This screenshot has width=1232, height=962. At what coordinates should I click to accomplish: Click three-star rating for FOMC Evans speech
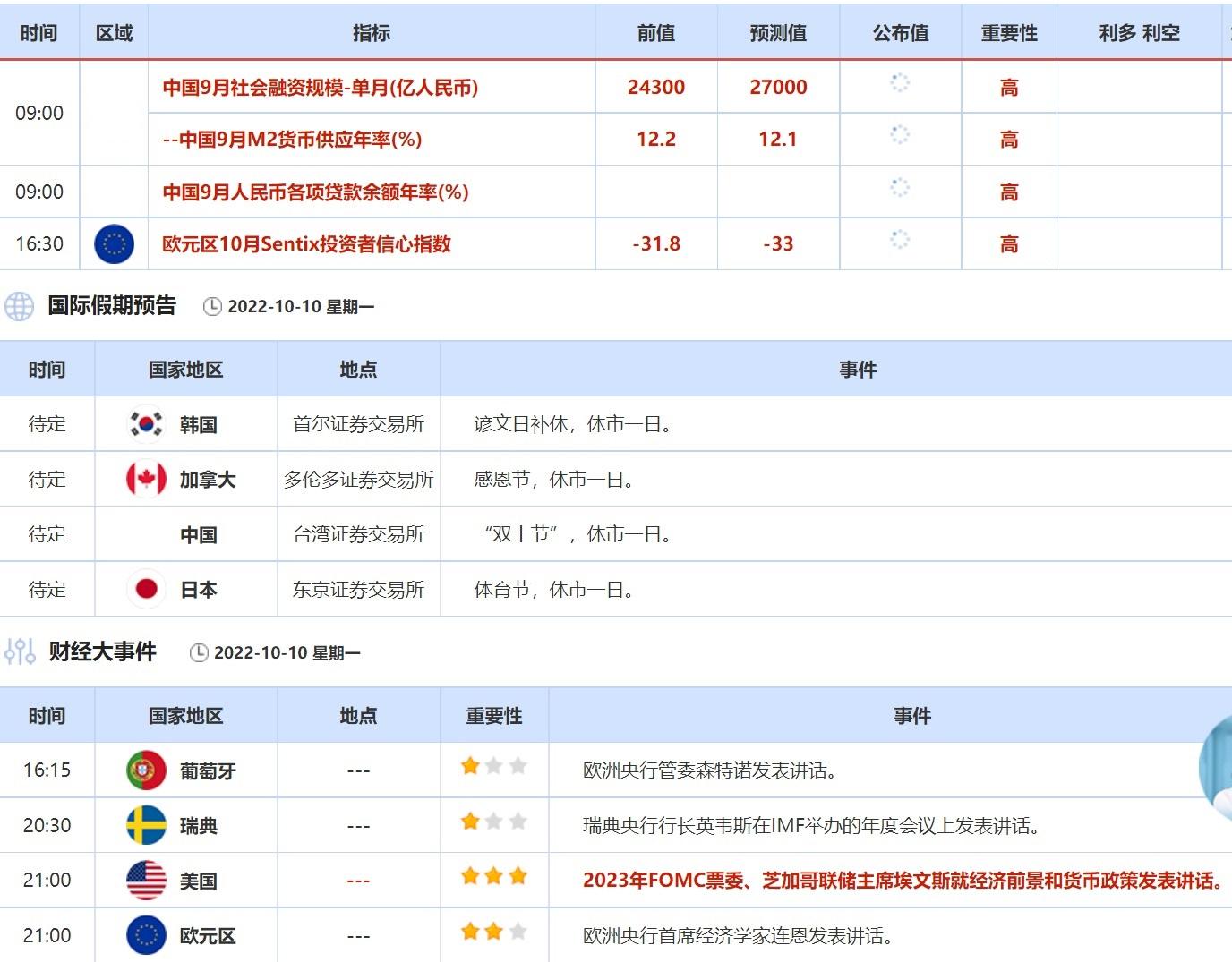(493, 877)
